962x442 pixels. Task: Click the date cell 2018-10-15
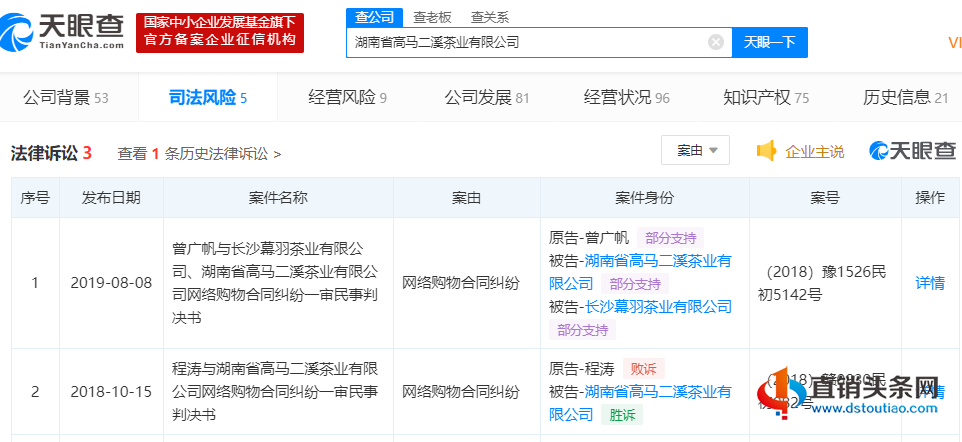click(x=111, y=392)
